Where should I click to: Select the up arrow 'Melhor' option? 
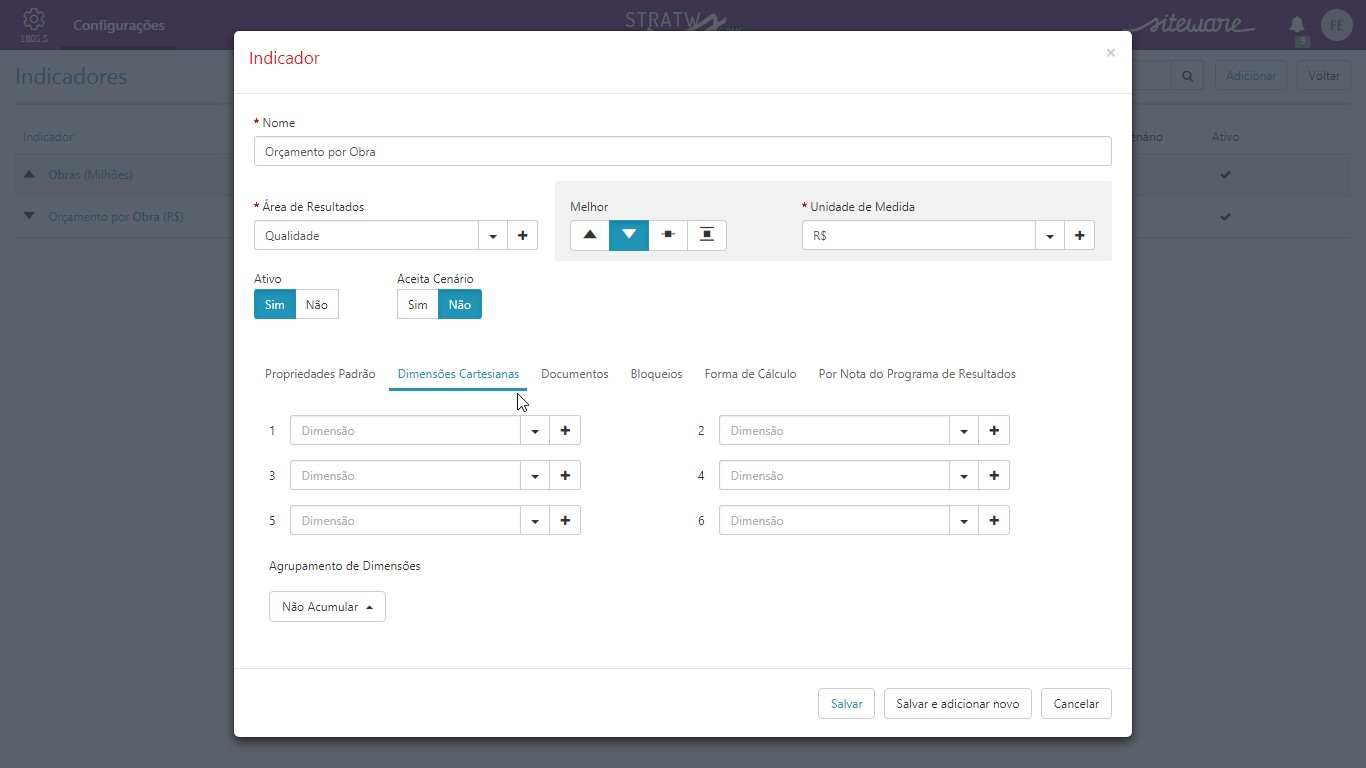point(590,235)
